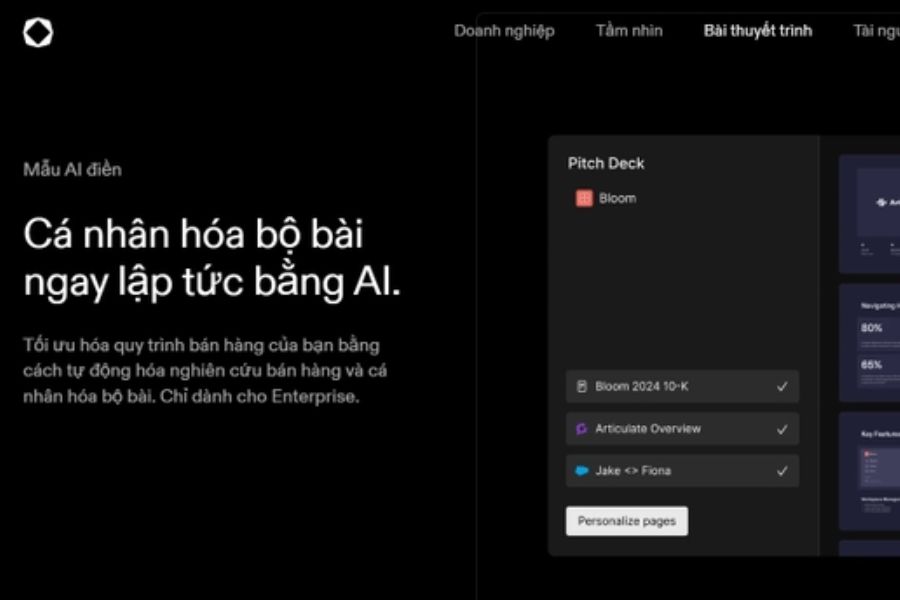This screenshot has height=600, width=900.
Task: Click the white hexagon logo icon
Action: click(38, 33)
